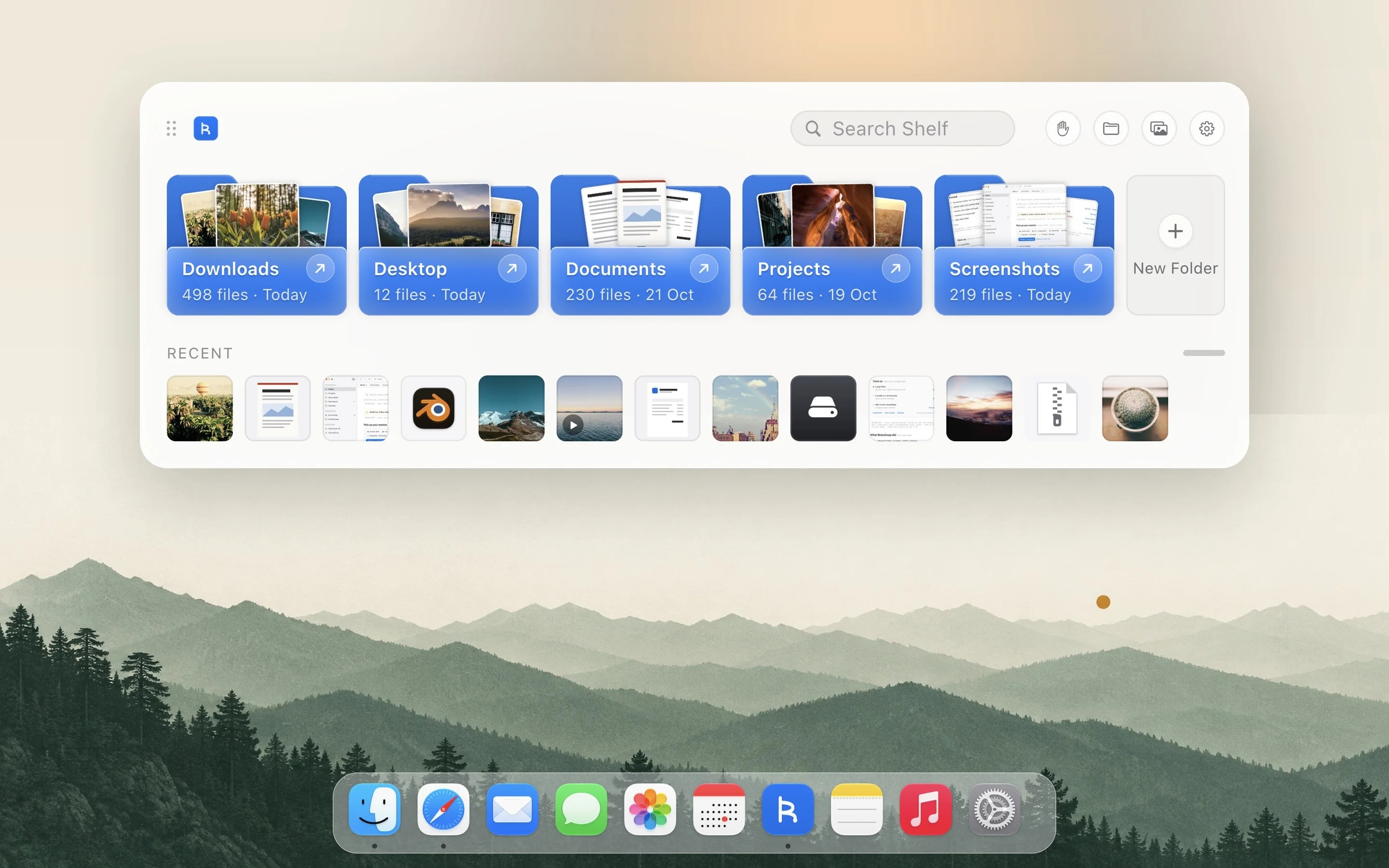Launch Safari from the Dock
1389x868 pixels.
pos(443,810)
